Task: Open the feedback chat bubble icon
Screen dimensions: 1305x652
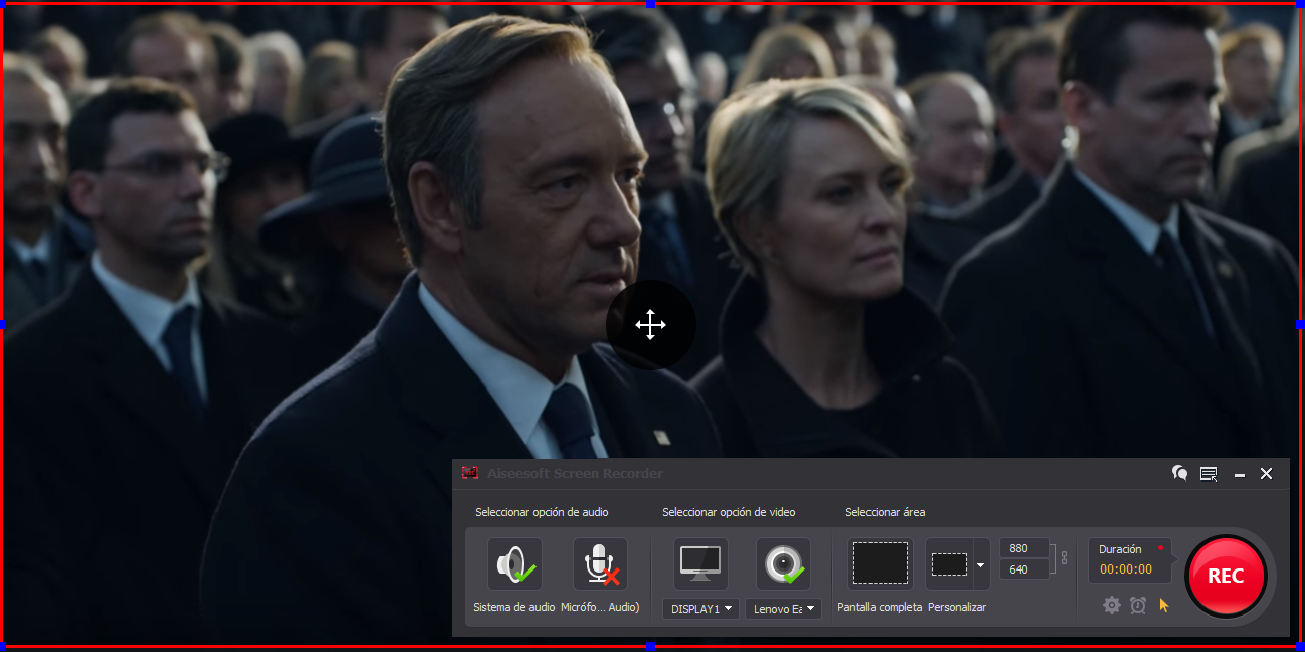Action: 1180,473
